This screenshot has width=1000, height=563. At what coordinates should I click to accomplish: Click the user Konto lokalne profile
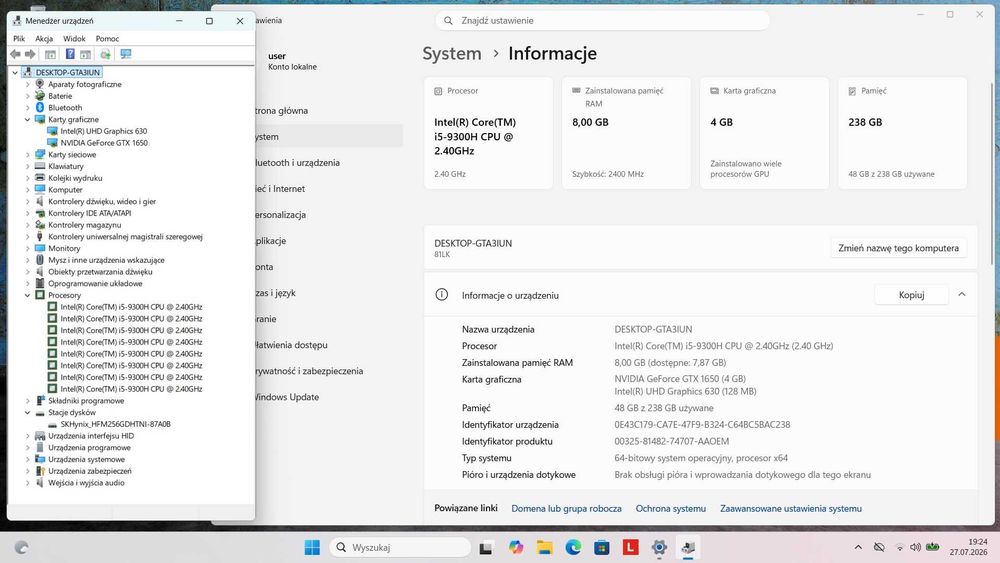(292, 61)
